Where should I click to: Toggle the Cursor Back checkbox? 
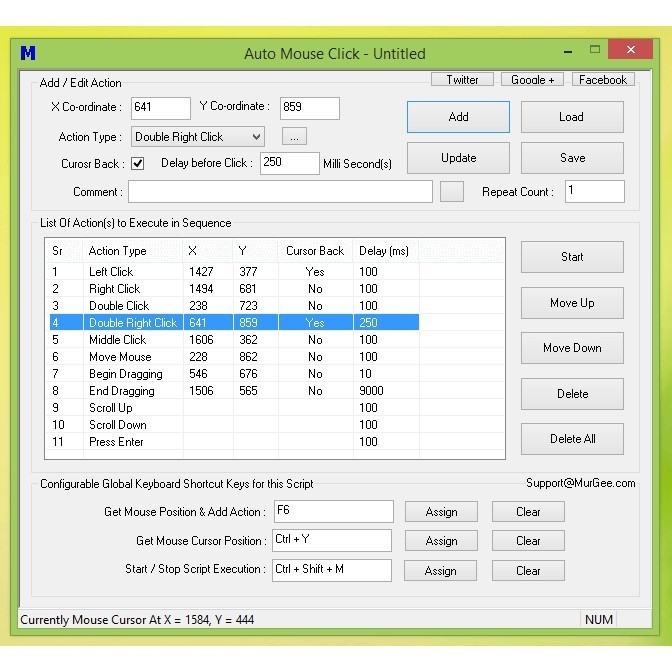click(138, 163)
